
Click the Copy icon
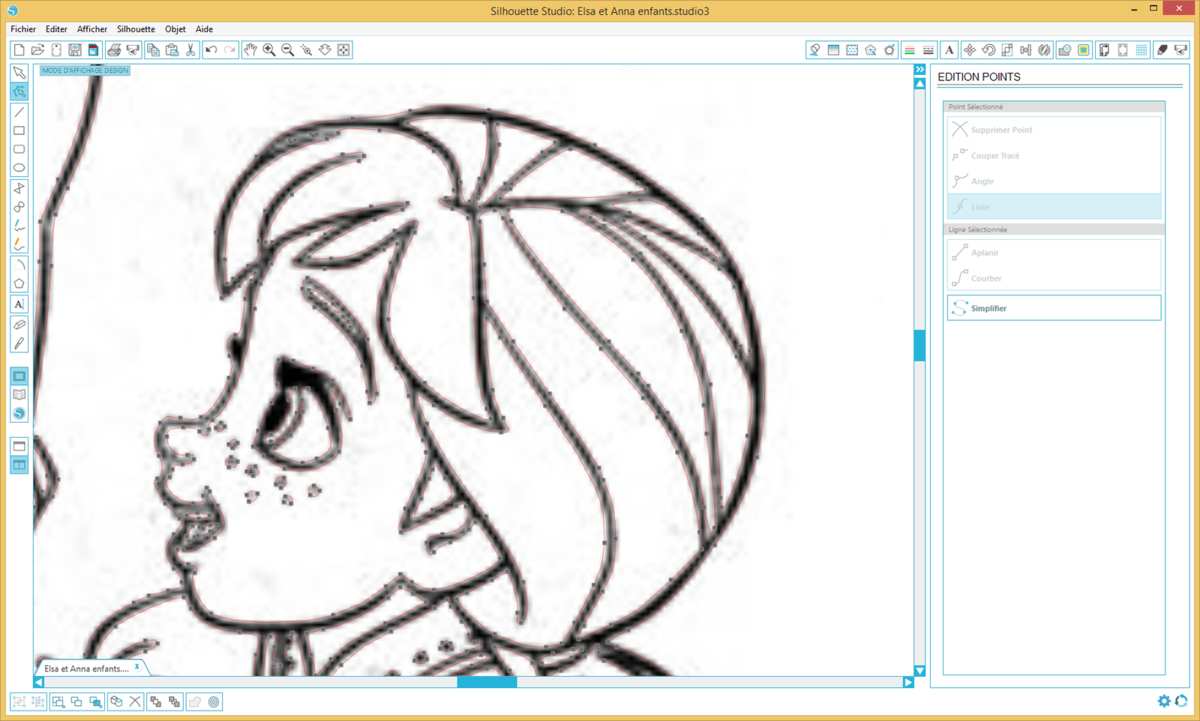coord(153,49)
